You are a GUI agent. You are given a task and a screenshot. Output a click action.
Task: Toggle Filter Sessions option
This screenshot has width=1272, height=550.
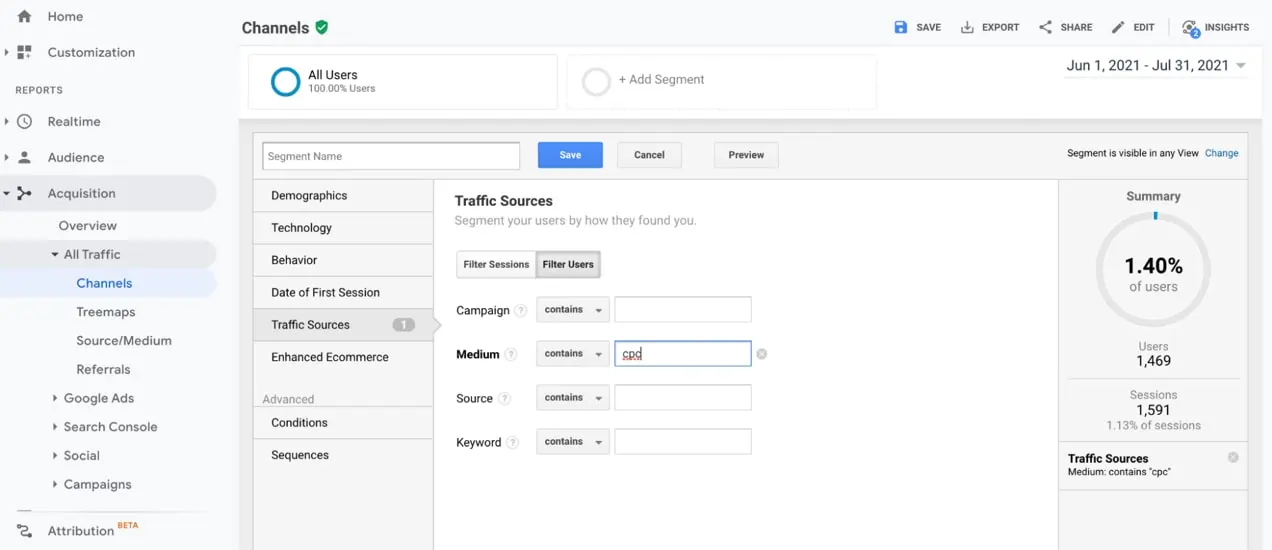(x=496, y=265)
